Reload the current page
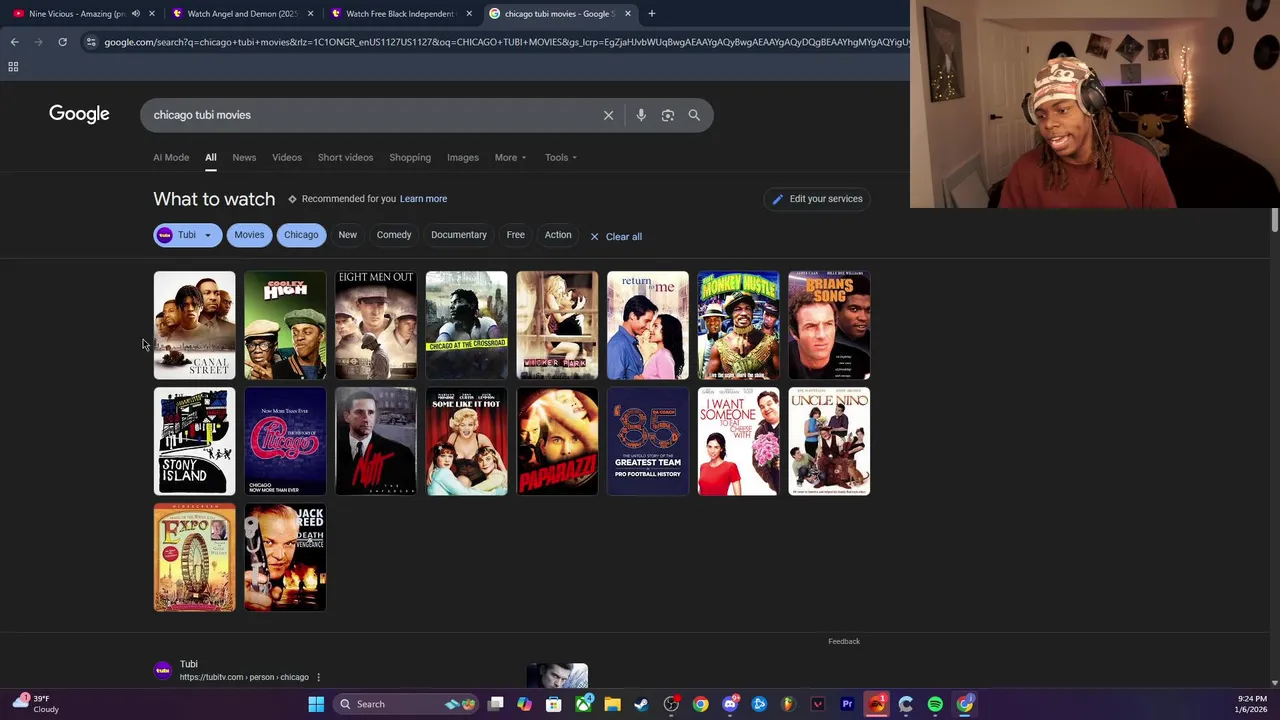This screenshot has width=1280, height=720. (62, 42)
